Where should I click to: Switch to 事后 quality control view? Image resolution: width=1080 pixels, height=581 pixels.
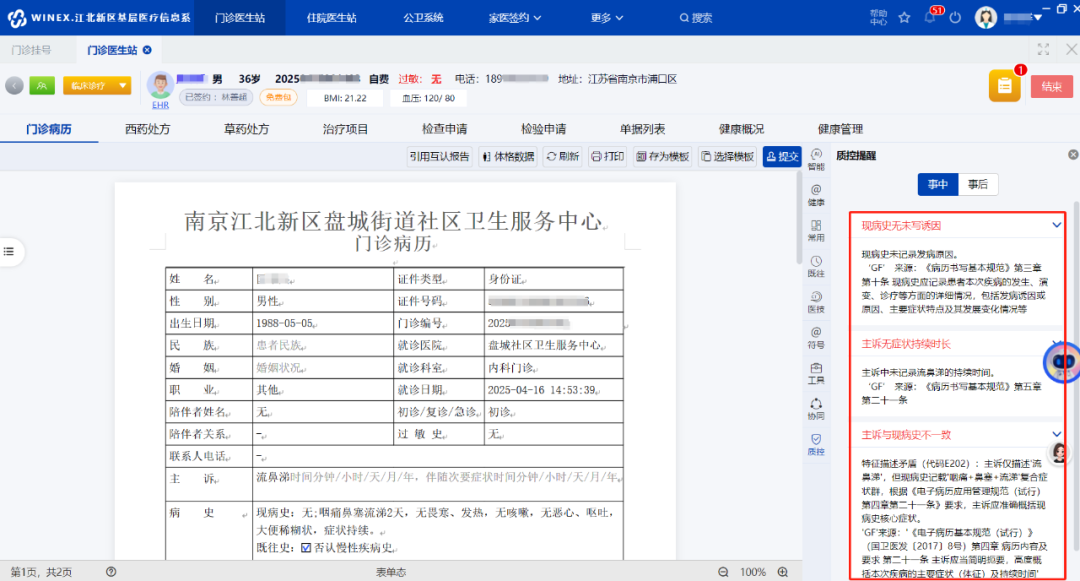pyautogui.click(x=977, y=184)
